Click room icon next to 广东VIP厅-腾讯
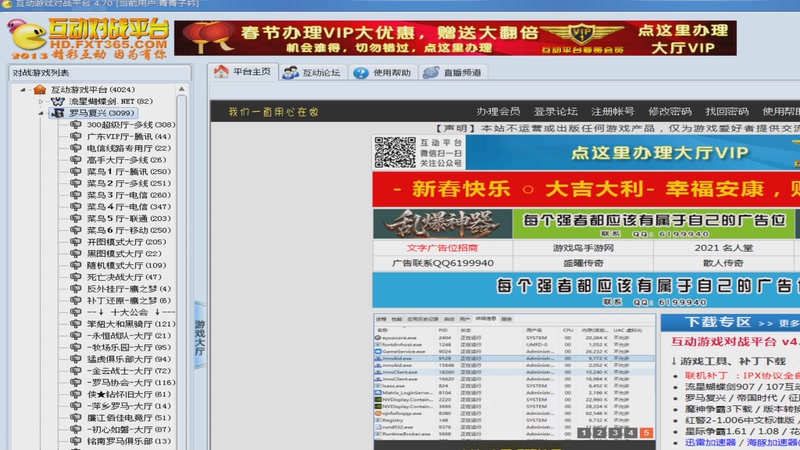This screenshot has width=800, height=450. pos(76,136)
